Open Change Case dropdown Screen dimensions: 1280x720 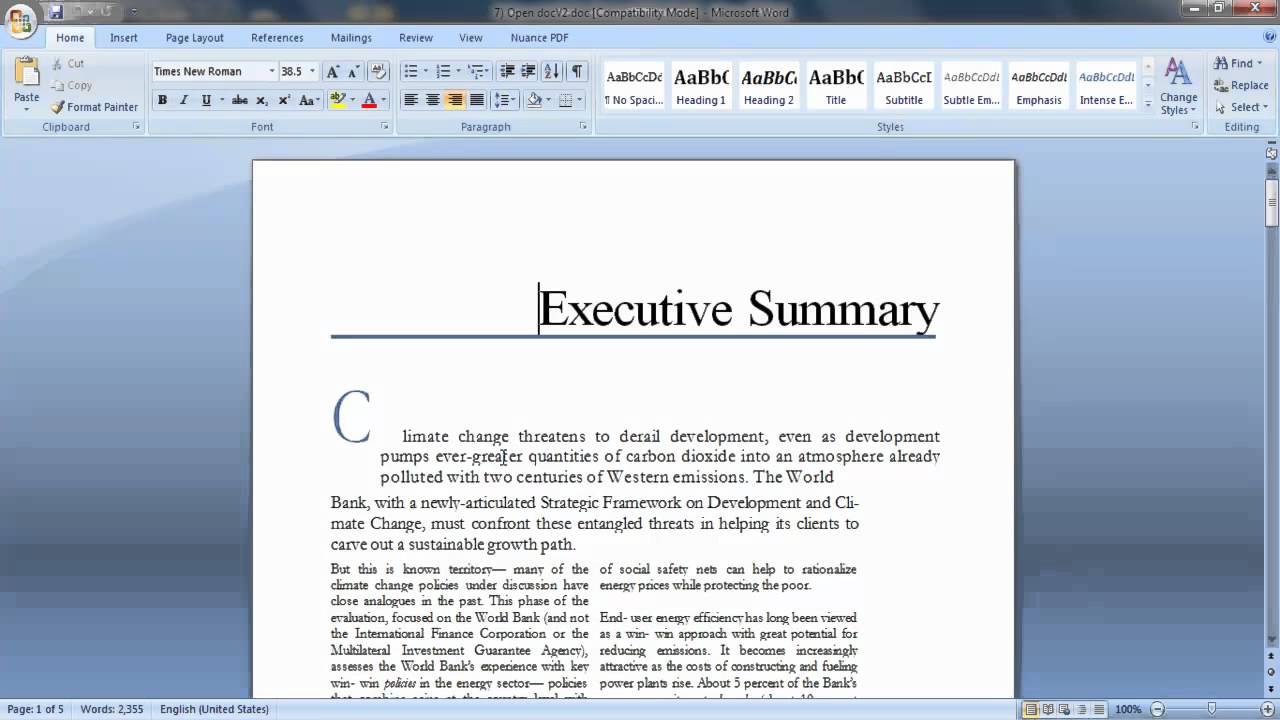[310, 100]
